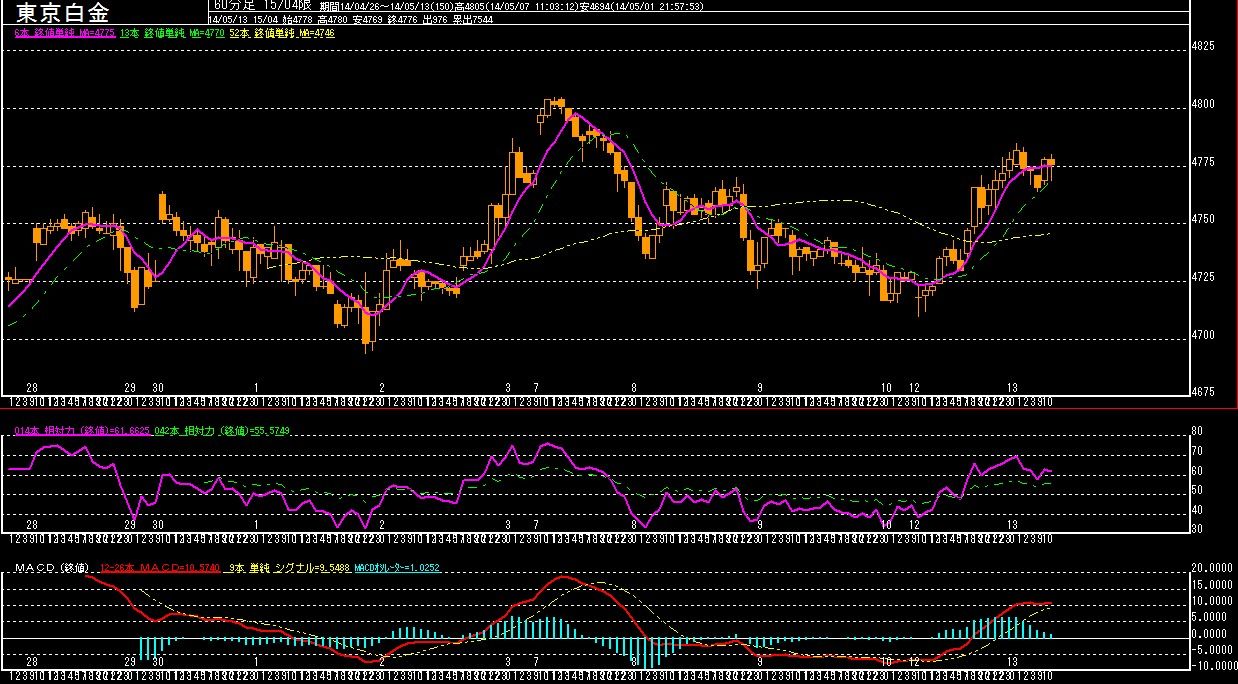Click the 042本 相対力 (終値)=55.5749 legend
Viewport: 1238px width, 684px height.
pos(224,431)
